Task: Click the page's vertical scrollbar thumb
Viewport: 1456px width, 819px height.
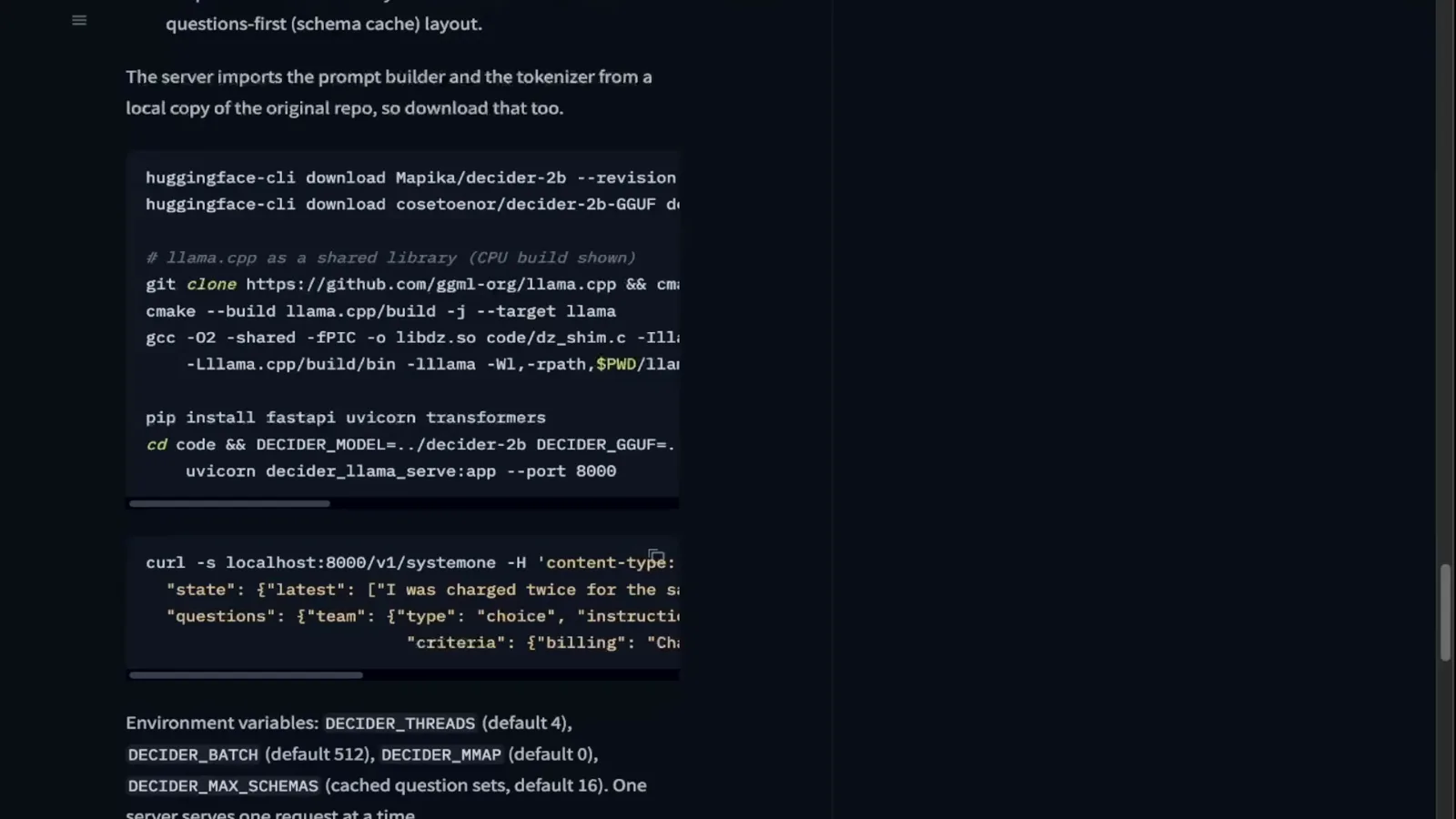Action: (x=1445, y=612)
